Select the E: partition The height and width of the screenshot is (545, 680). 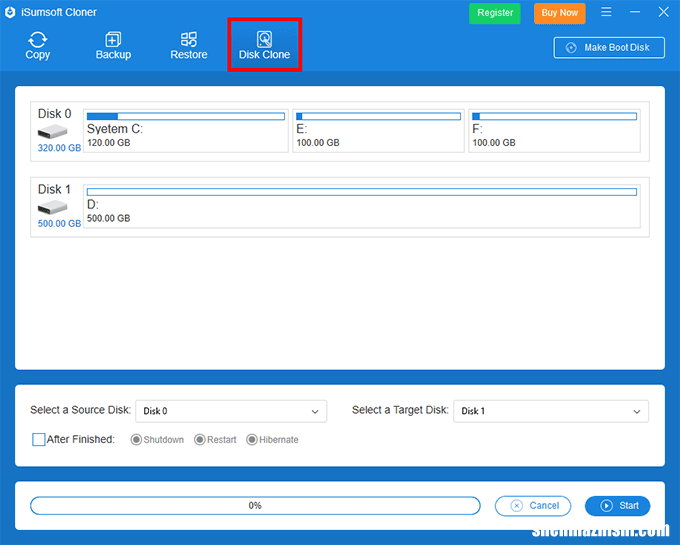[x=378, y=131]
